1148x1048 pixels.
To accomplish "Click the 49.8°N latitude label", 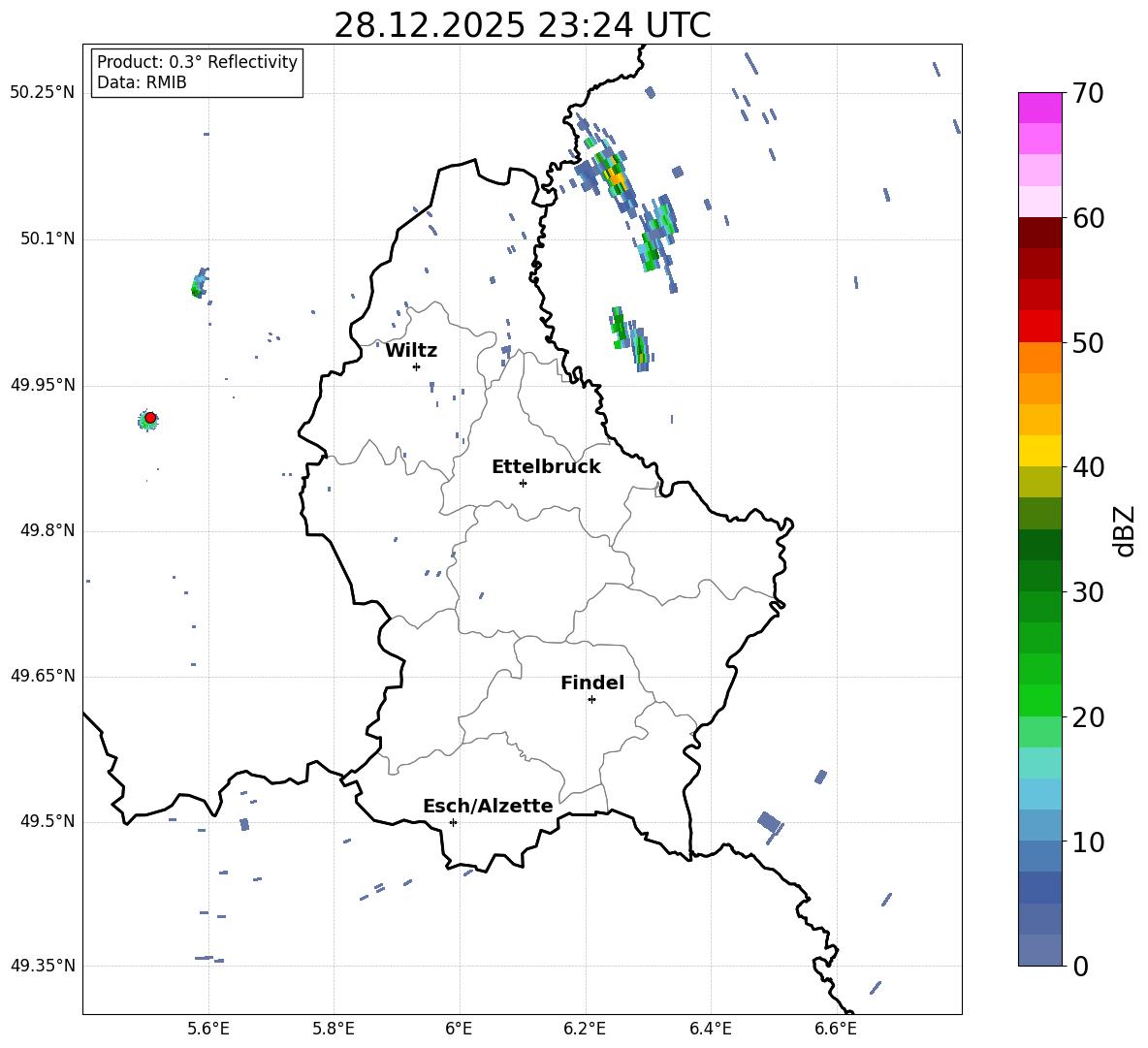I will click(48, 530).
